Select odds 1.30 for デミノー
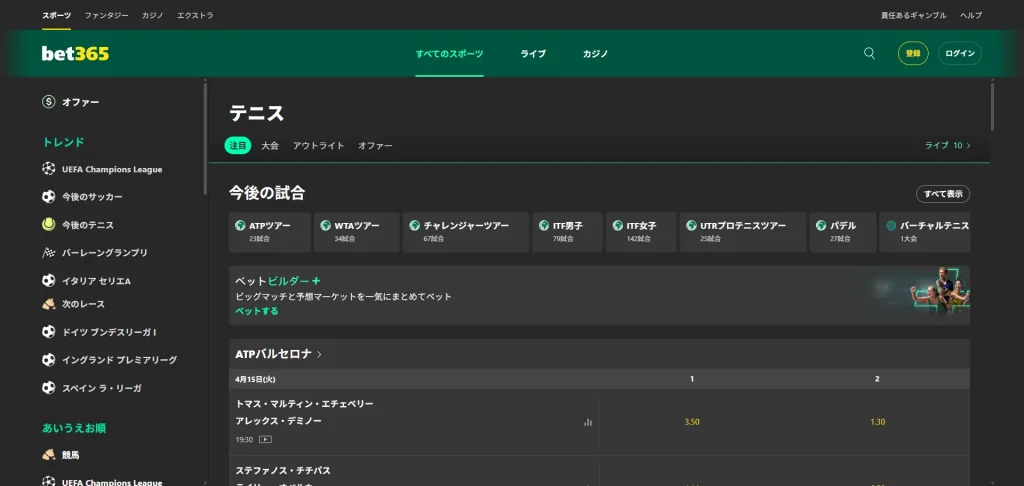 877,422
